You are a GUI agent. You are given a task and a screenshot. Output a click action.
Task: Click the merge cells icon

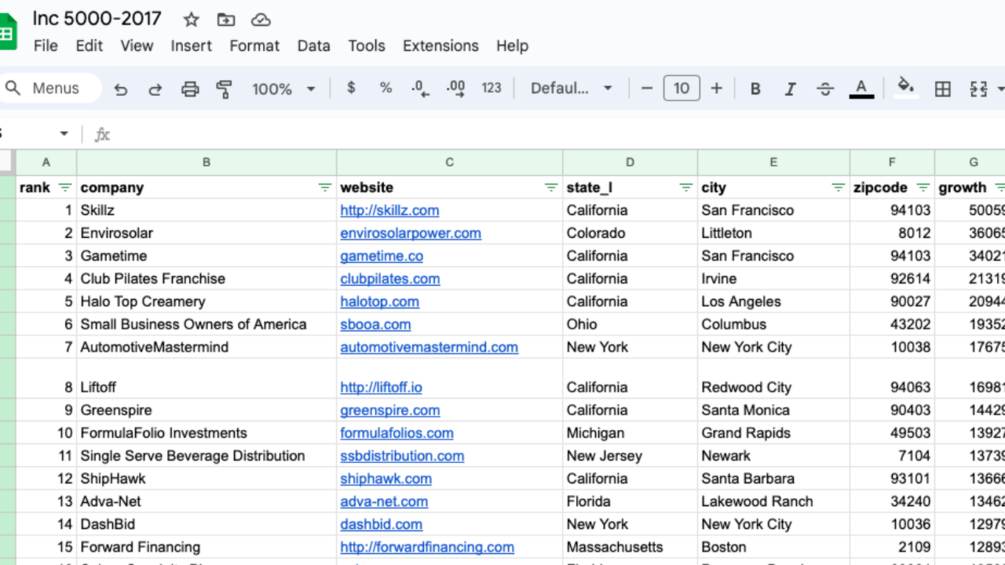click(x=978, y=89)
